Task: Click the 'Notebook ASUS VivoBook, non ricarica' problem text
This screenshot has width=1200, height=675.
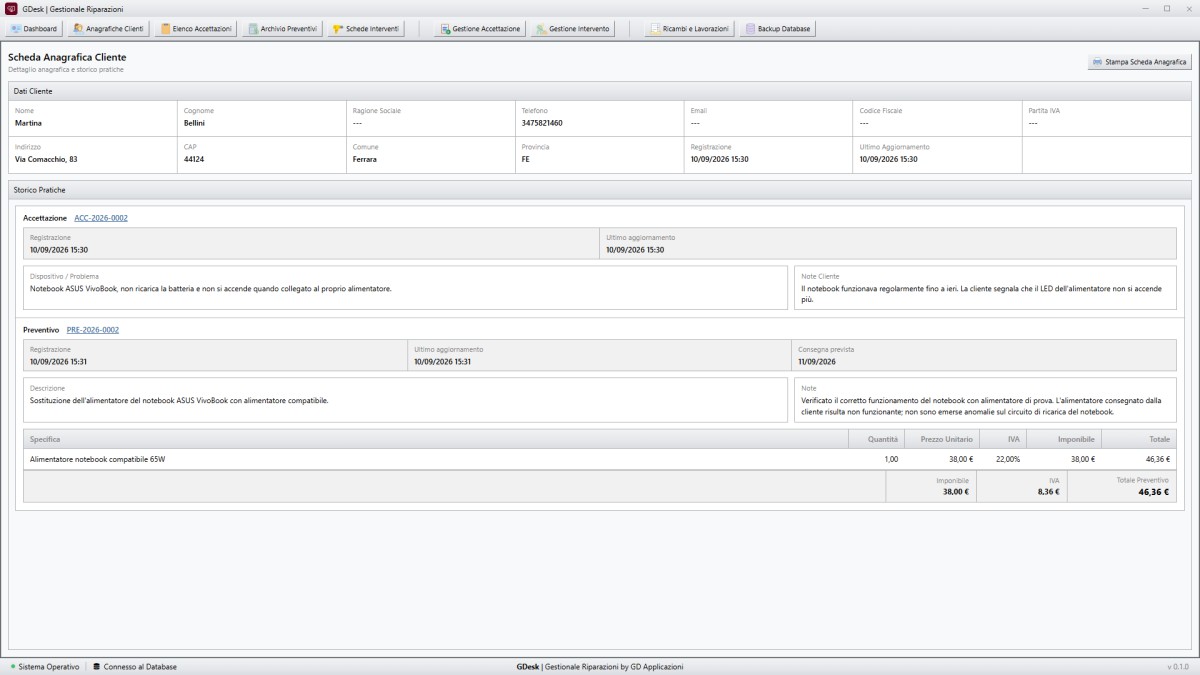Action: coord(210,288)
